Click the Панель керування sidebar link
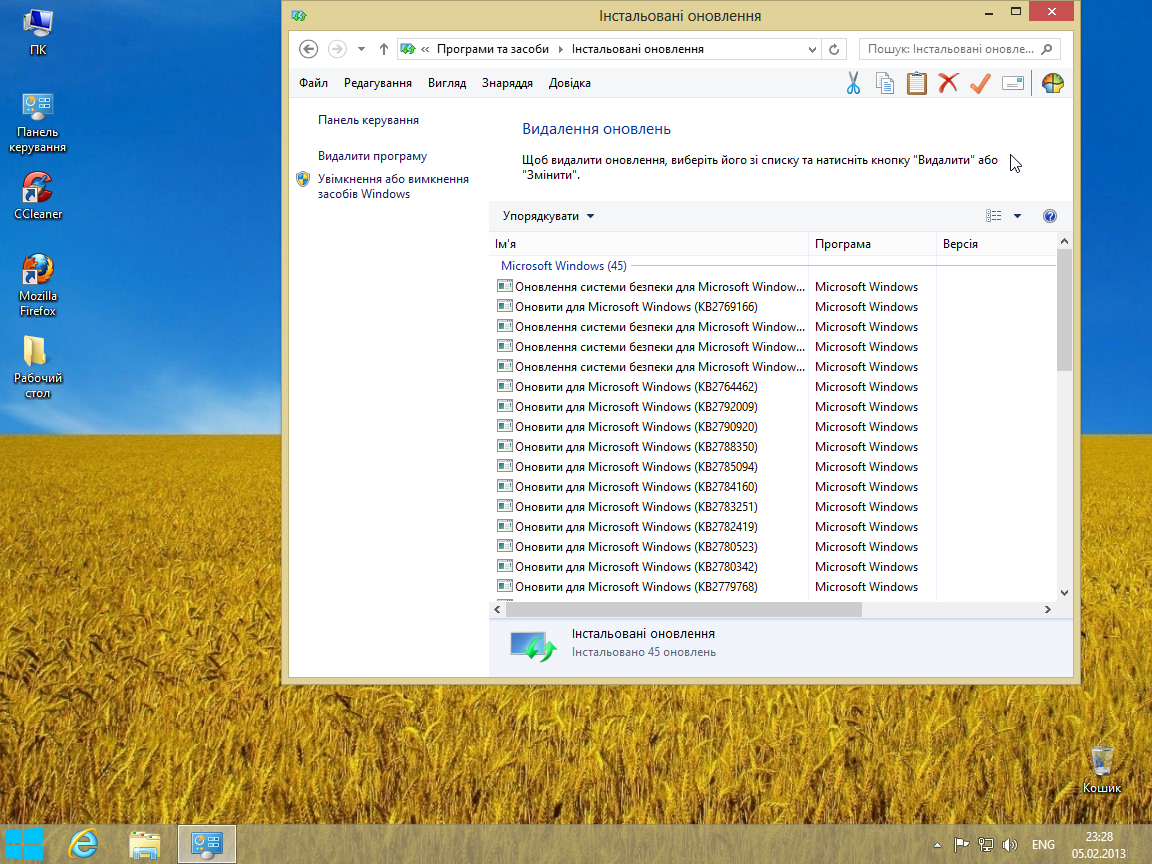 (x=368, y=120)
